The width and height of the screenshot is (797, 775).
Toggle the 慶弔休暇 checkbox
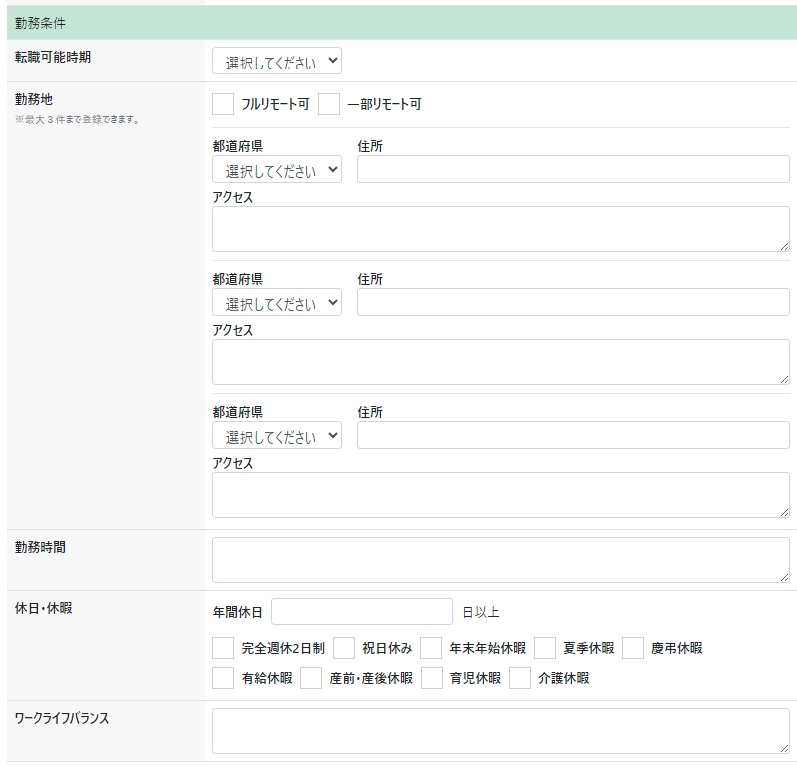pos(633,648)
